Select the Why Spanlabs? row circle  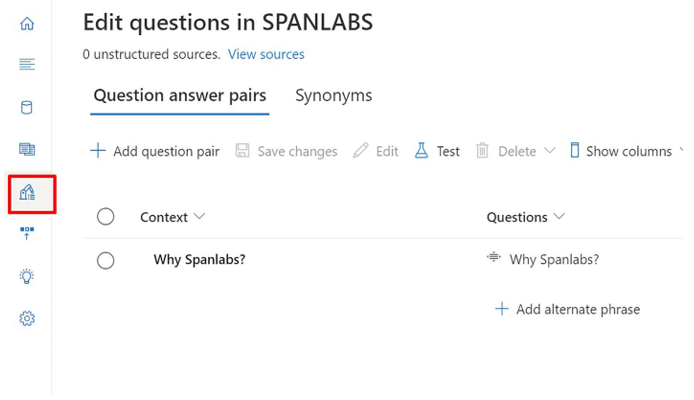pos(105,260)
